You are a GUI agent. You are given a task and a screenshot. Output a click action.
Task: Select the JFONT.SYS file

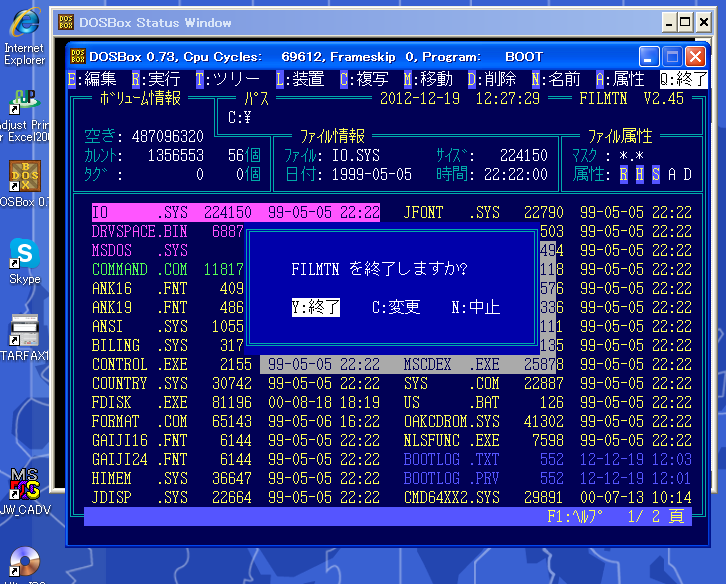click(548, 213)
